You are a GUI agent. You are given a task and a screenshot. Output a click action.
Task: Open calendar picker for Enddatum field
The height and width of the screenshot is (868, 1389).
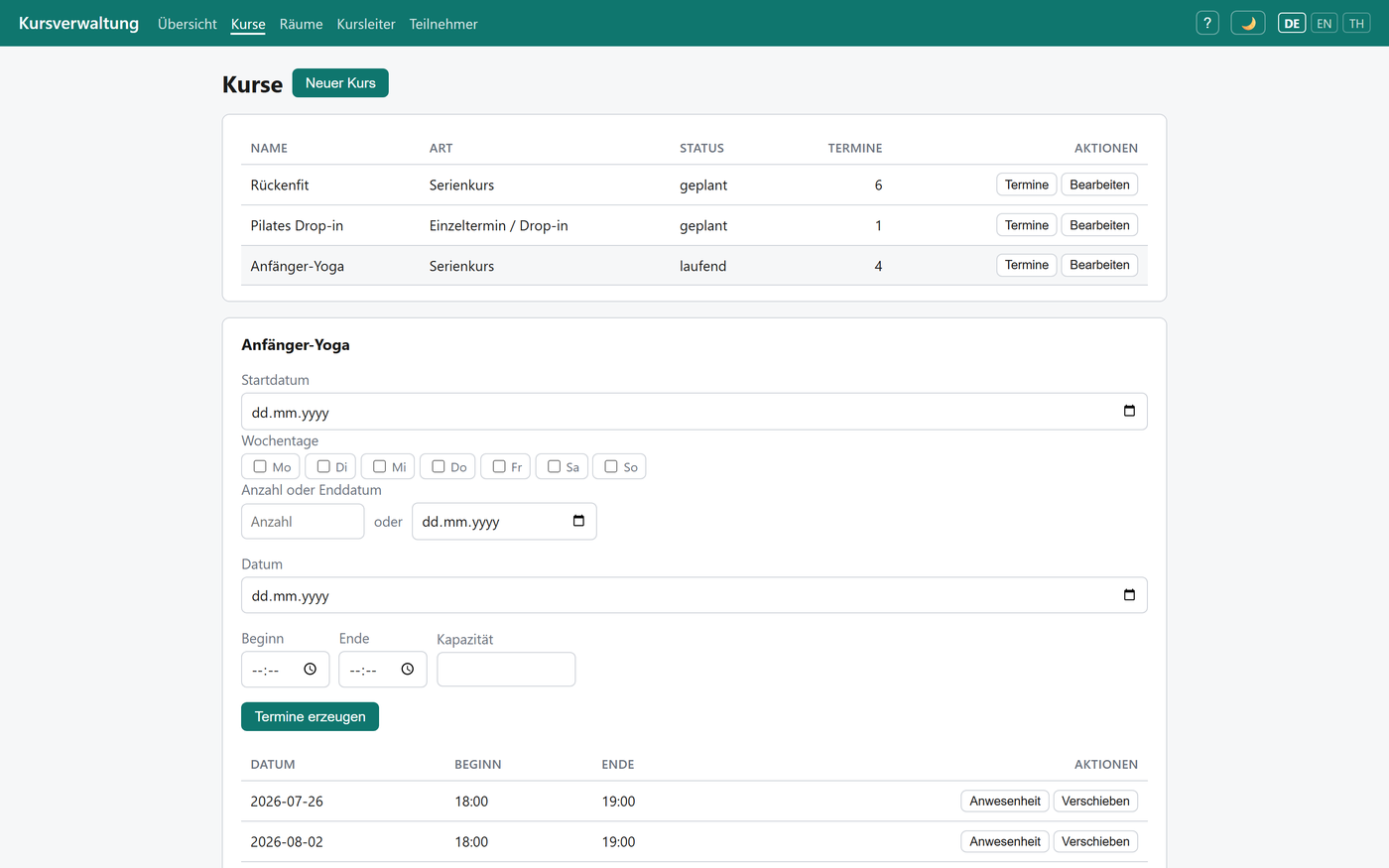[x=578, y=521]
